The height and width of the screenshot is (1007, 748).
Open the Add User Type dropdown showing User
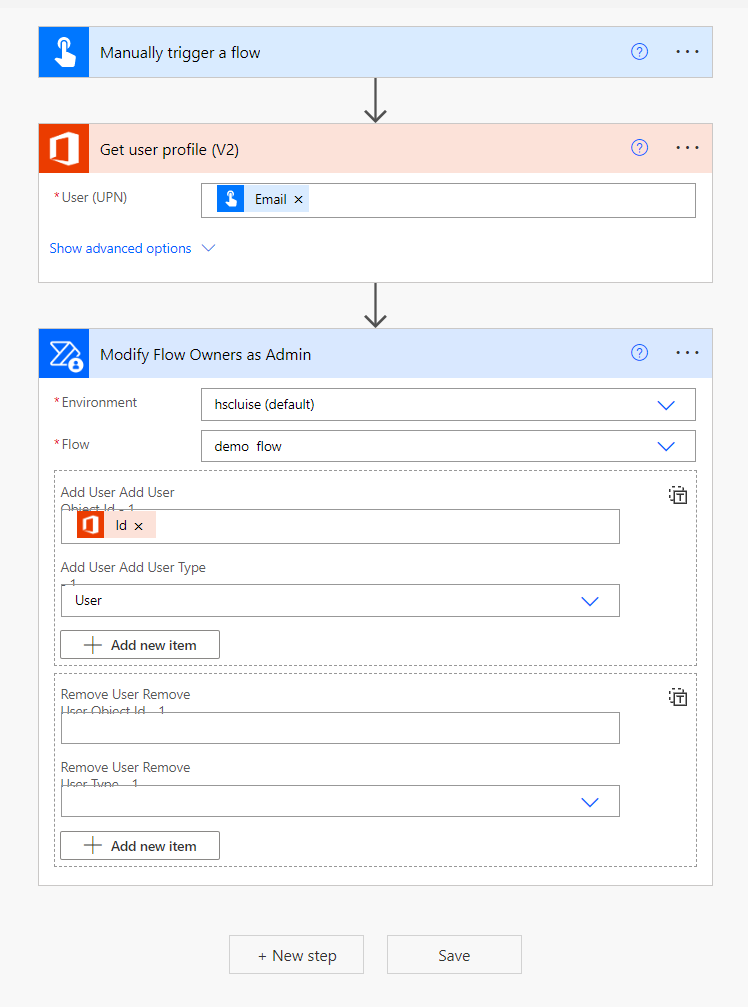pos(340,600)
